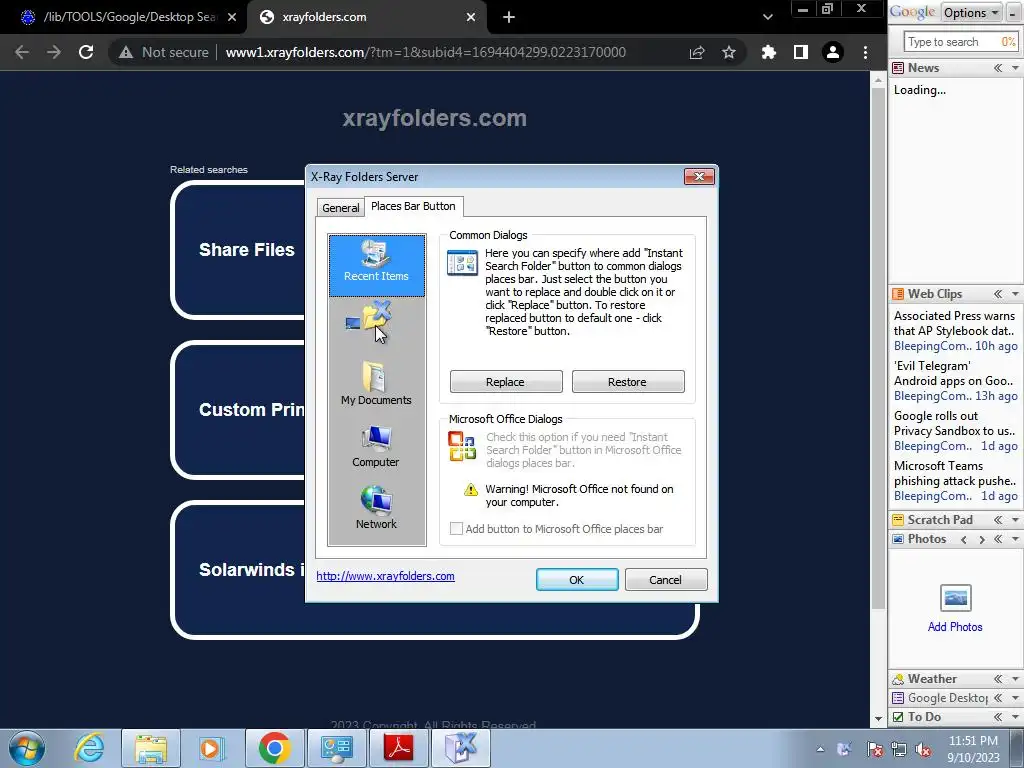Image resolution: width=1024 pixels, height=768 pixels.
Task: Read Associated Press warns web clip
Action: tap(955, 331)
